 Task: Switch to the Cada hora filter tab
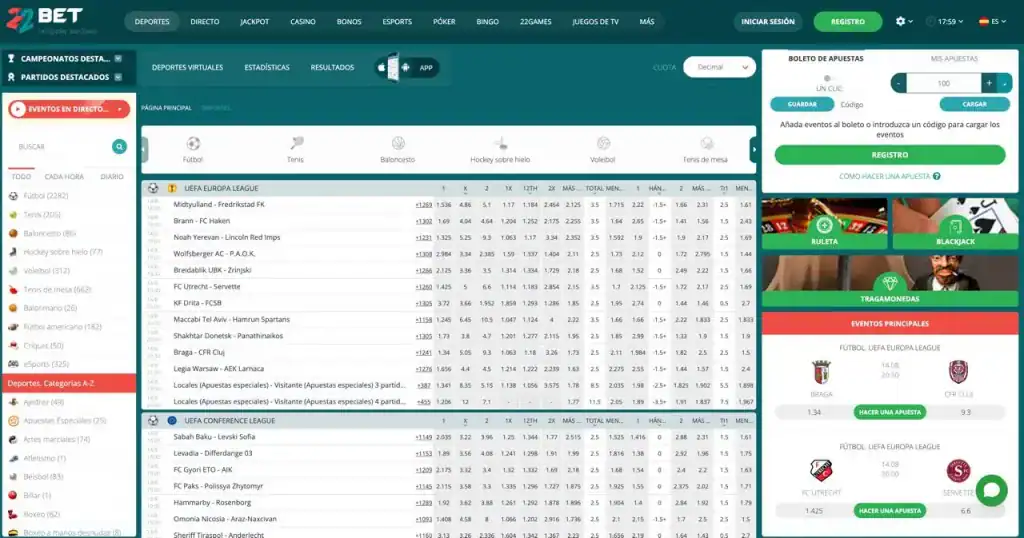tap(64, 177)
